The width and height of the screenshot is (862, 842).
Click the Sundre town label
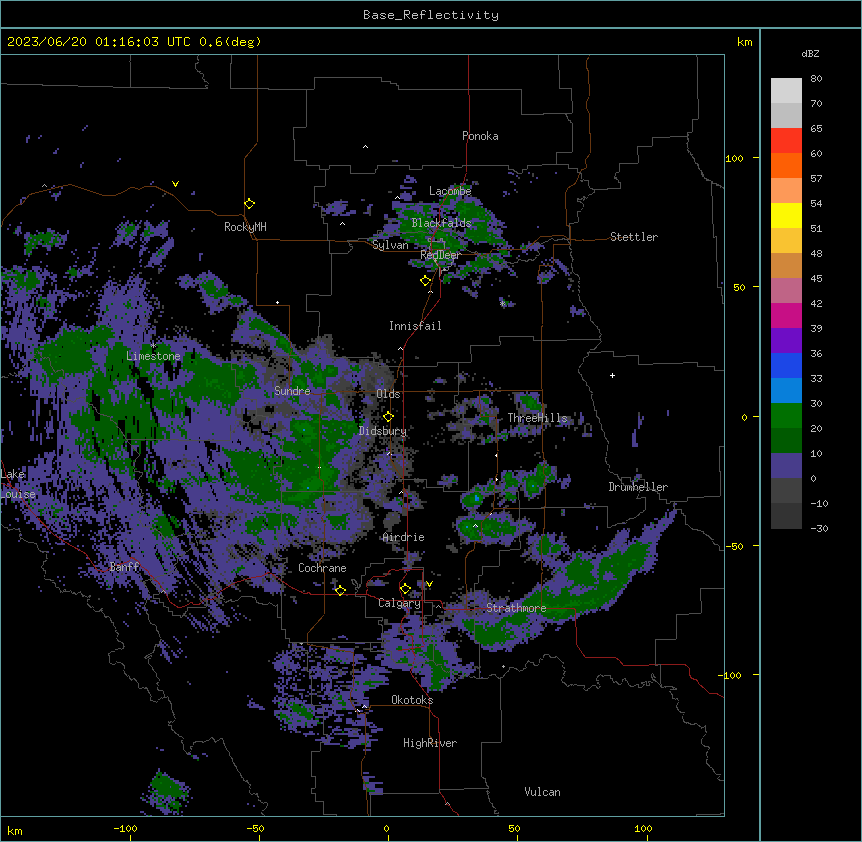click(x=292, y=391)
